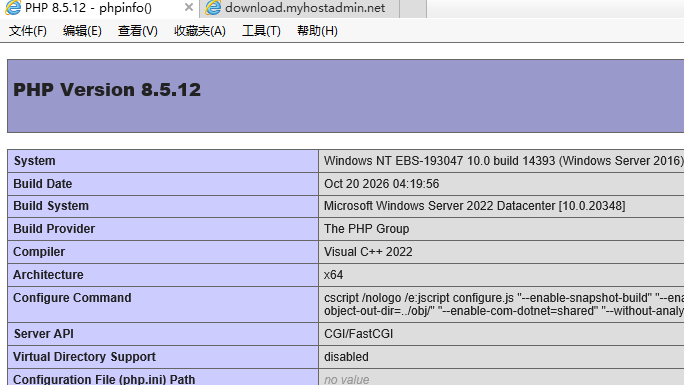Screen dimensions: 684x385
Task: Click the PHP Version 8.5.12 heading
Action: [x=107, y=90]
